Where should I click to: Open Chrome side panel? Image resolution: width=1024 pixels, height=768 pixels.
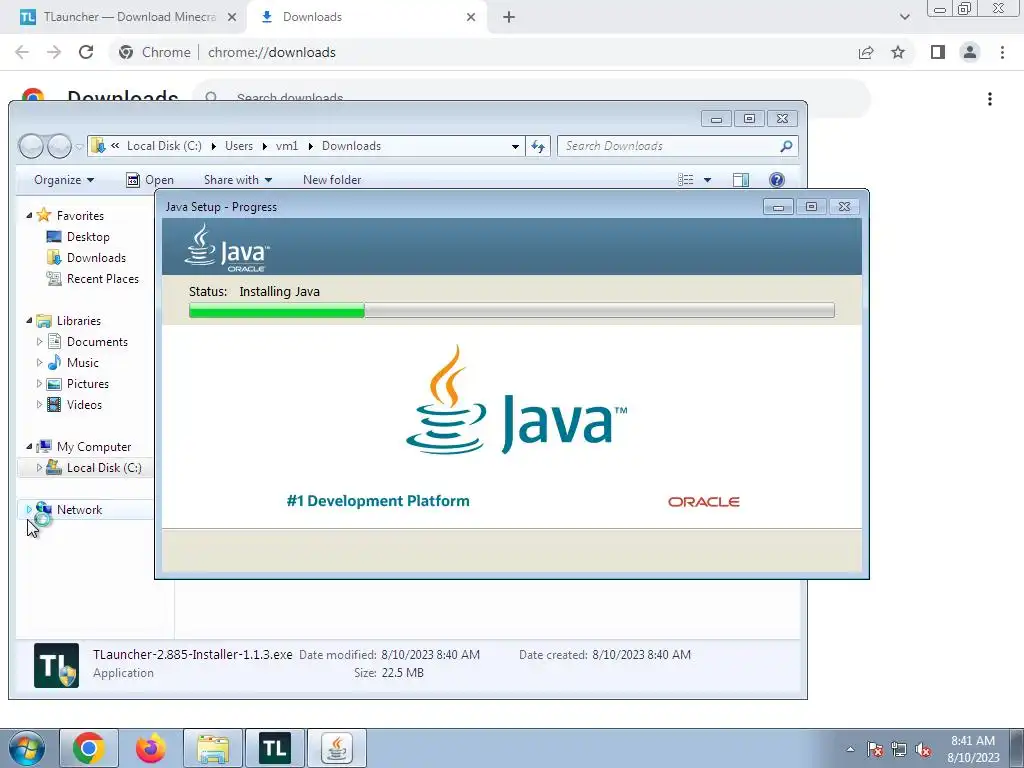938,52
